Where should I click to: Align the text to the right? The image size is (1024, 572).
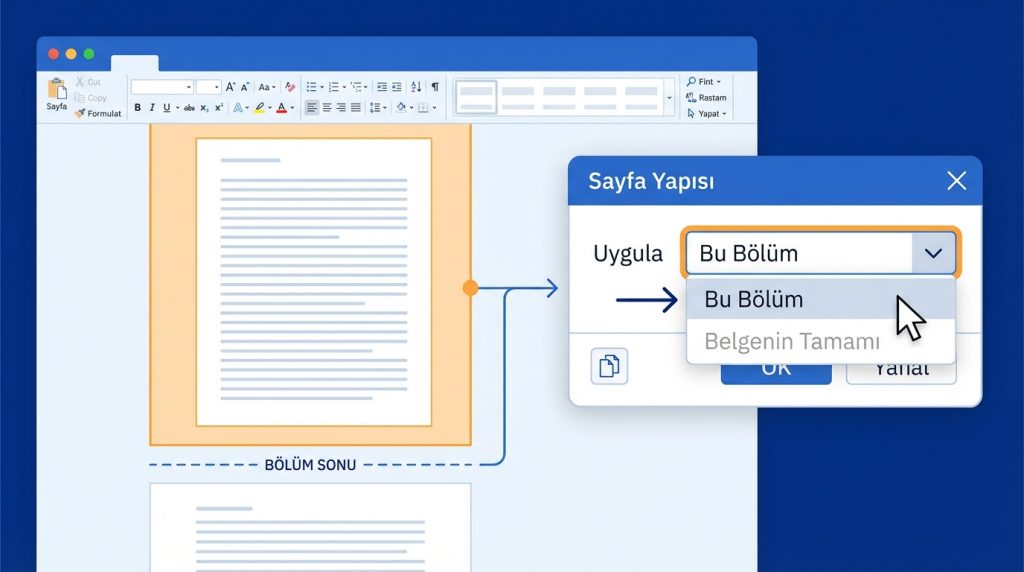pyautogui.click(x=341, y=108)
